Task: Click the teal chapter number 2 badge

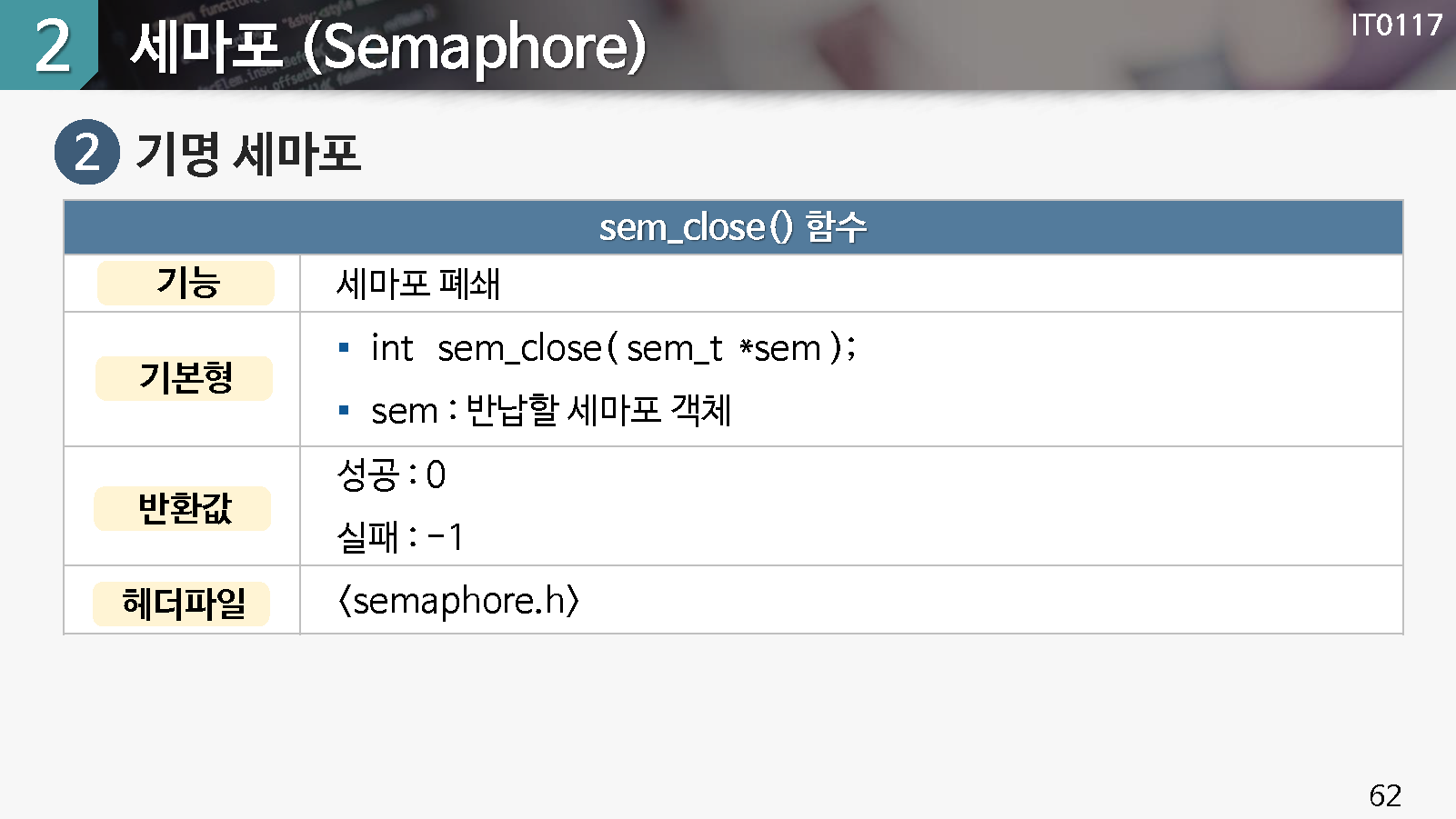Action: [x=50, y=45]
